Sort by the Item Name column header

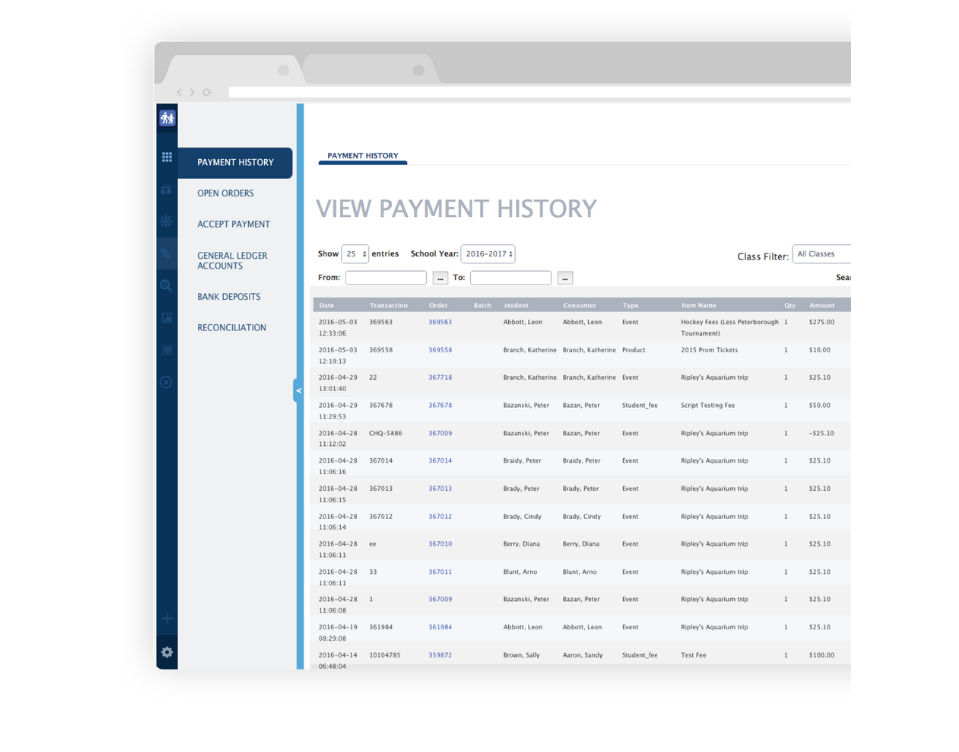(x=698, y=305)
